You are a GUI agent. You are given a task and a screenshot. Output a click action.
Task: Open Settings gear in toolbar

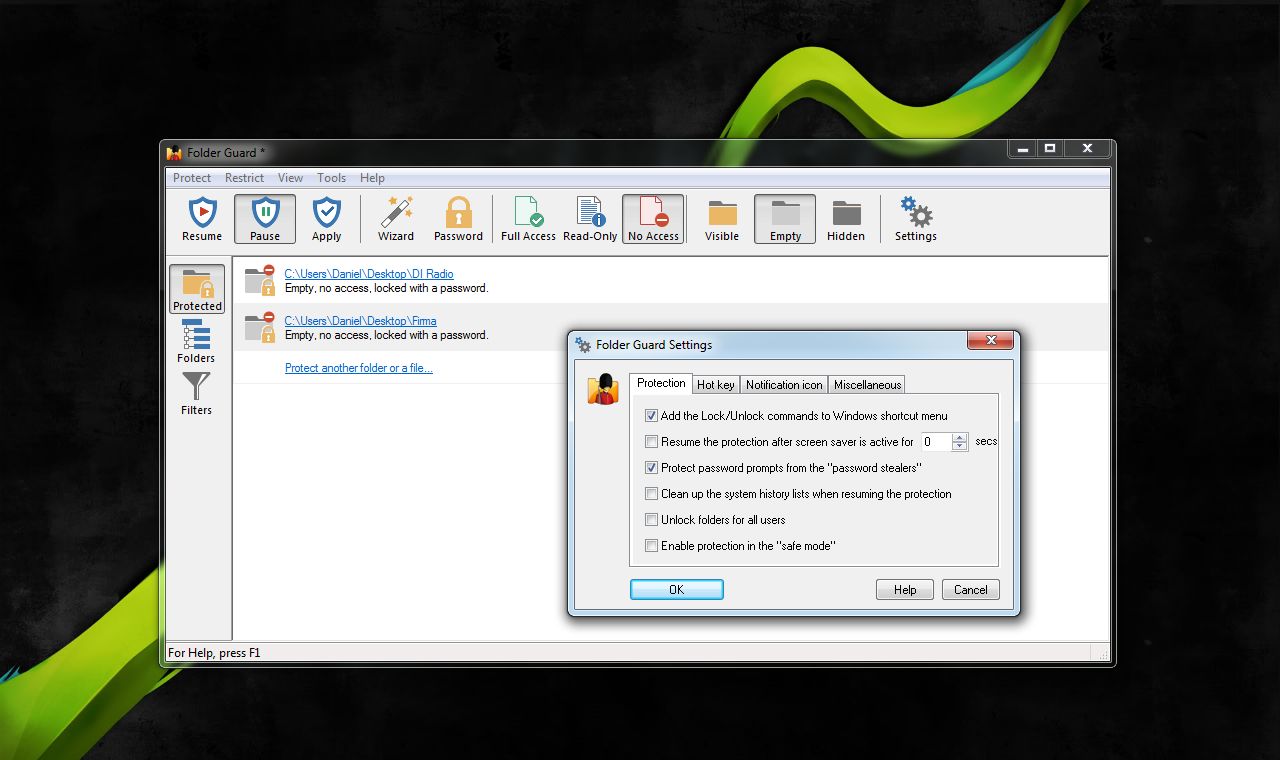pos(916,219)
